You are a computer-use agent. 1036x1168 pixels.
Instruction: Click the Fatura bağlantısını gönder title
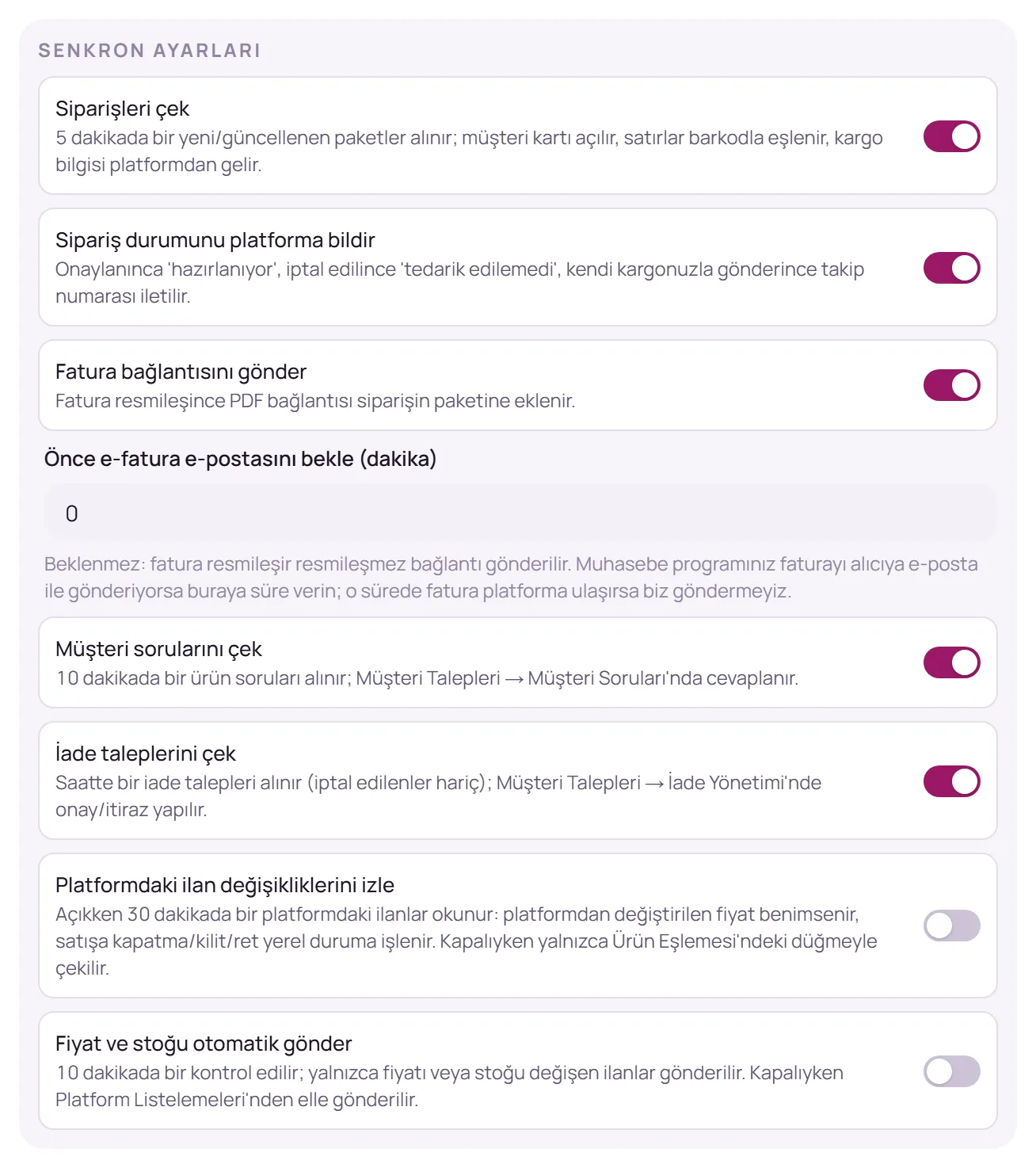click(181, 372)
